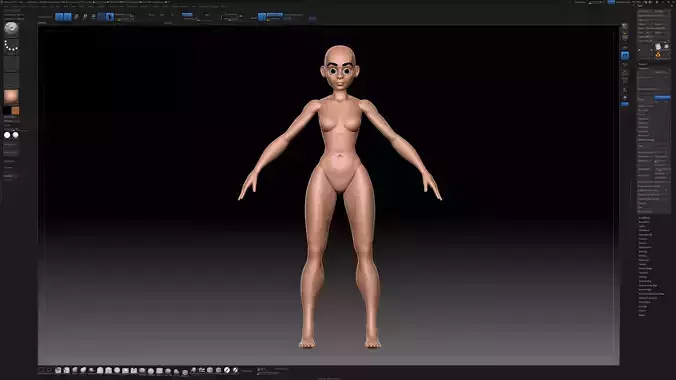Screen dimensions: 676x380
Task: Select the white document tool thumbnail
Action: pyautogui.click(x=658, y=46)
